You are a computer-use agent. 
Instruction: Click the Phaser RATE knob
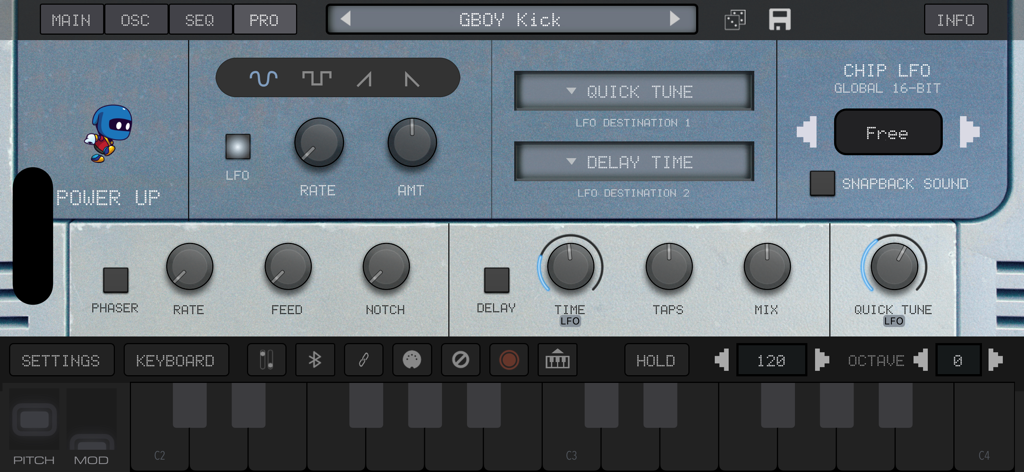point(189,266)
